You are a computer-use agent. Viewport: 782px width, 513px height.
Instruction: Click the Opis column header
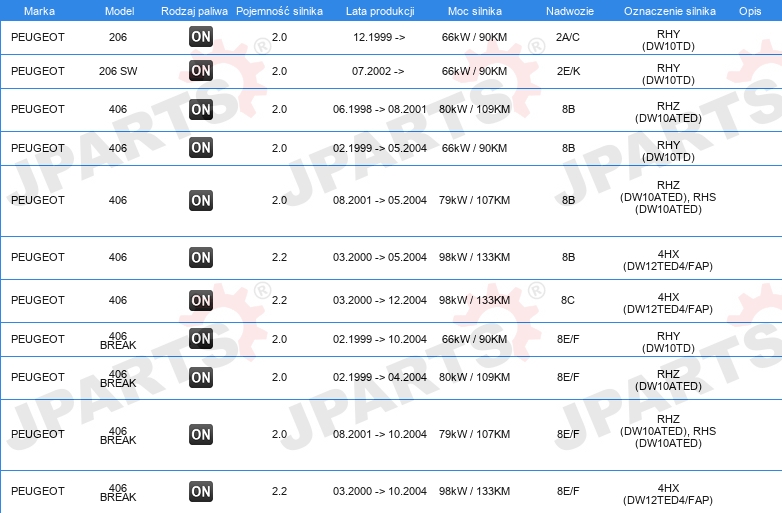coord(750,11)
